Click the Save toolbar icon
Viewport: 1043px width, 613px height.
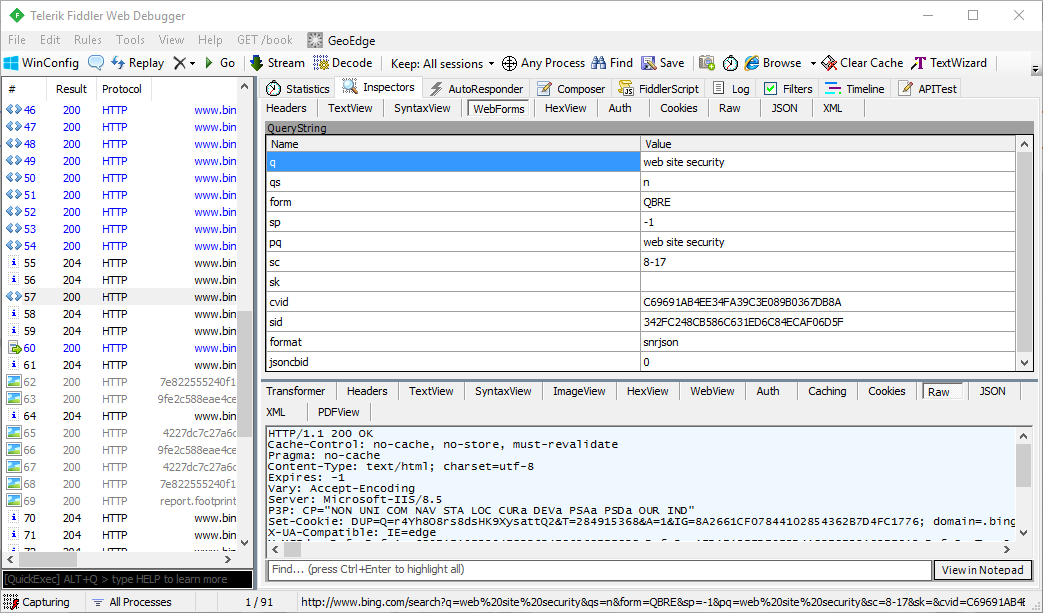[663, 62]
